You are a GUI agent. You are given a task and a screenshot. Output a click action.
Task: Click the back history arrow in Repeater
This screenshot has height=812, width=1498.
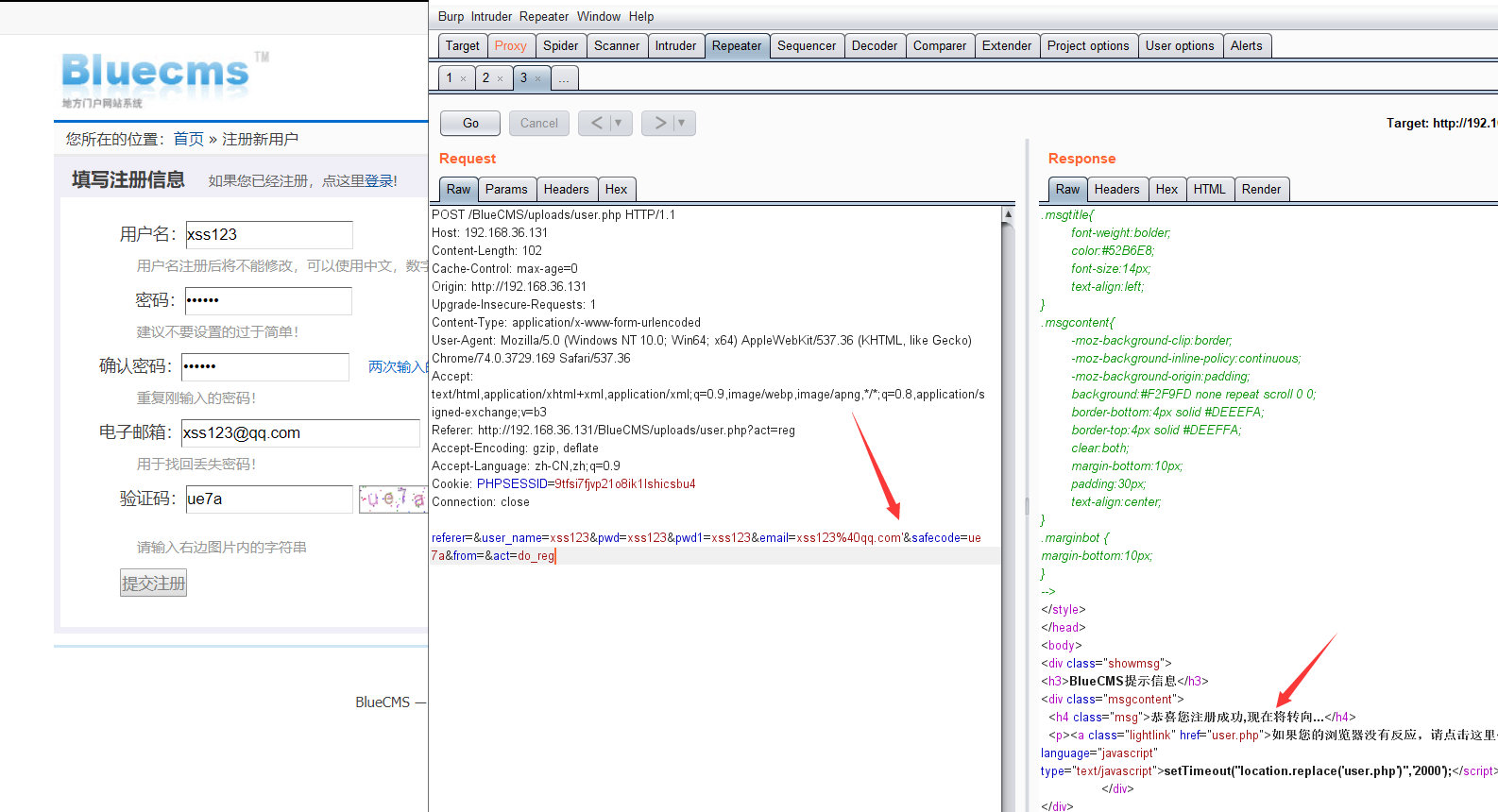click(596, 123)
